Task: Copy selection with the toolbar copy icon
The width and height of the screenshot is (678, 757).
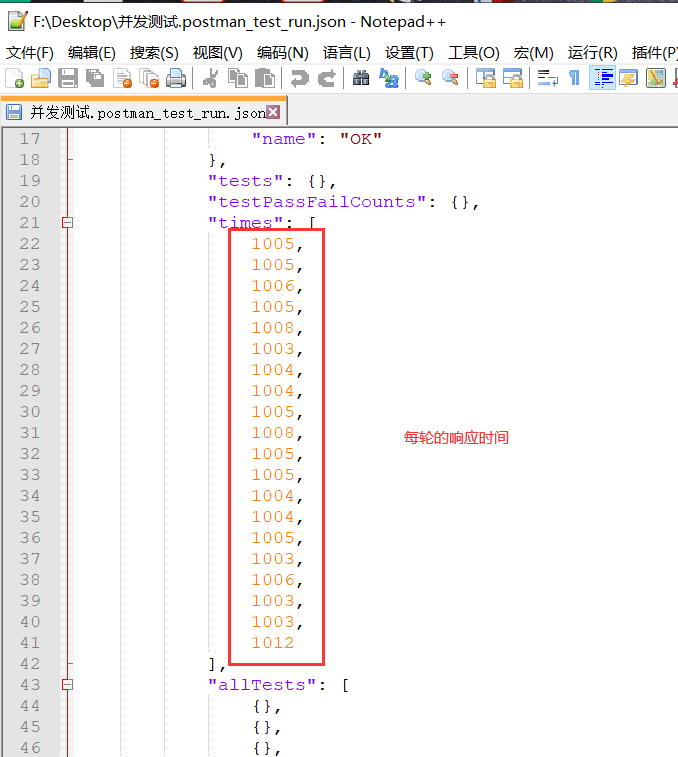Action: tap(238, 78)
